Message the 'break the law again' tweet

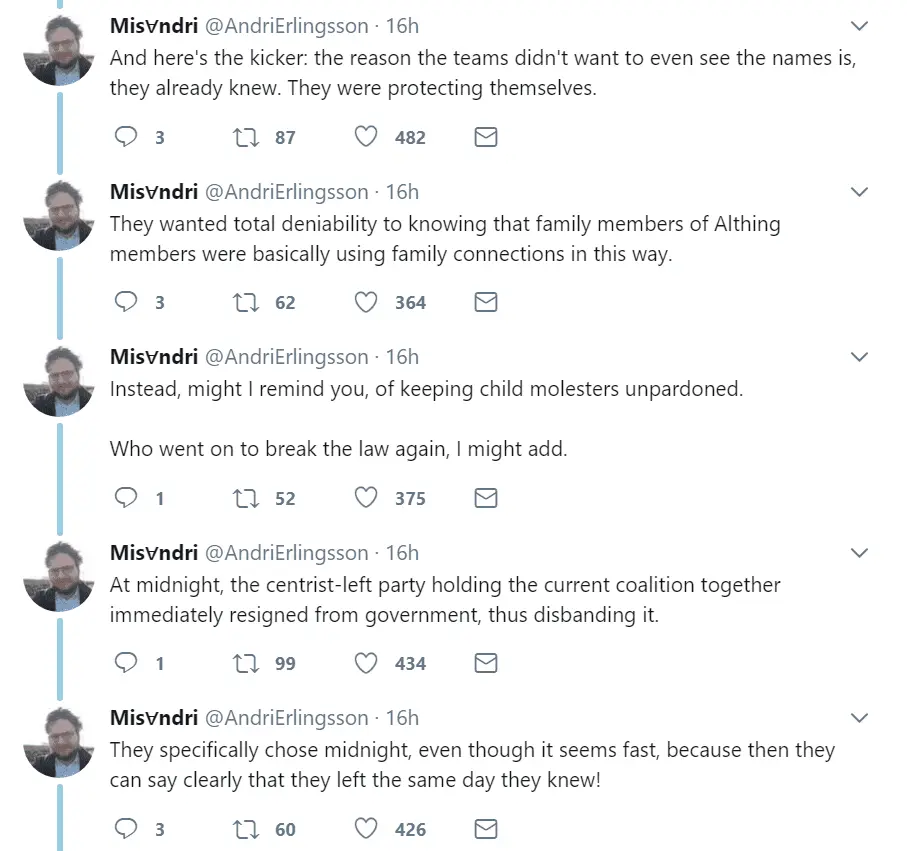485,498
